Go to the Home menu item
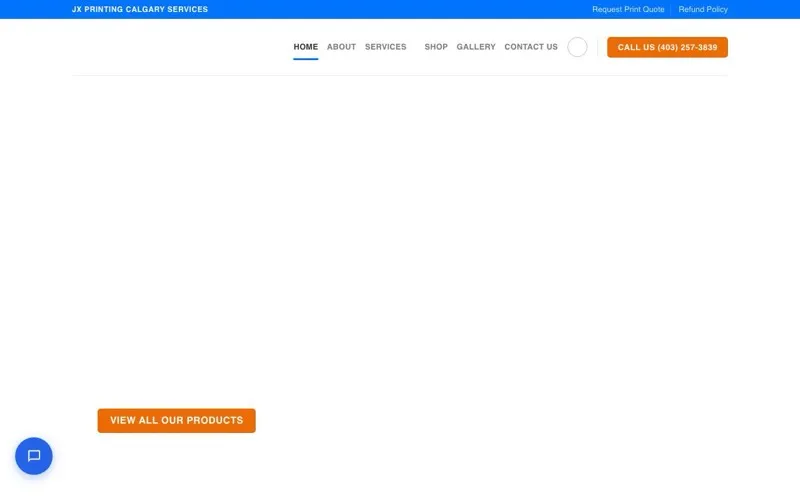 click(x=306, y=47)
